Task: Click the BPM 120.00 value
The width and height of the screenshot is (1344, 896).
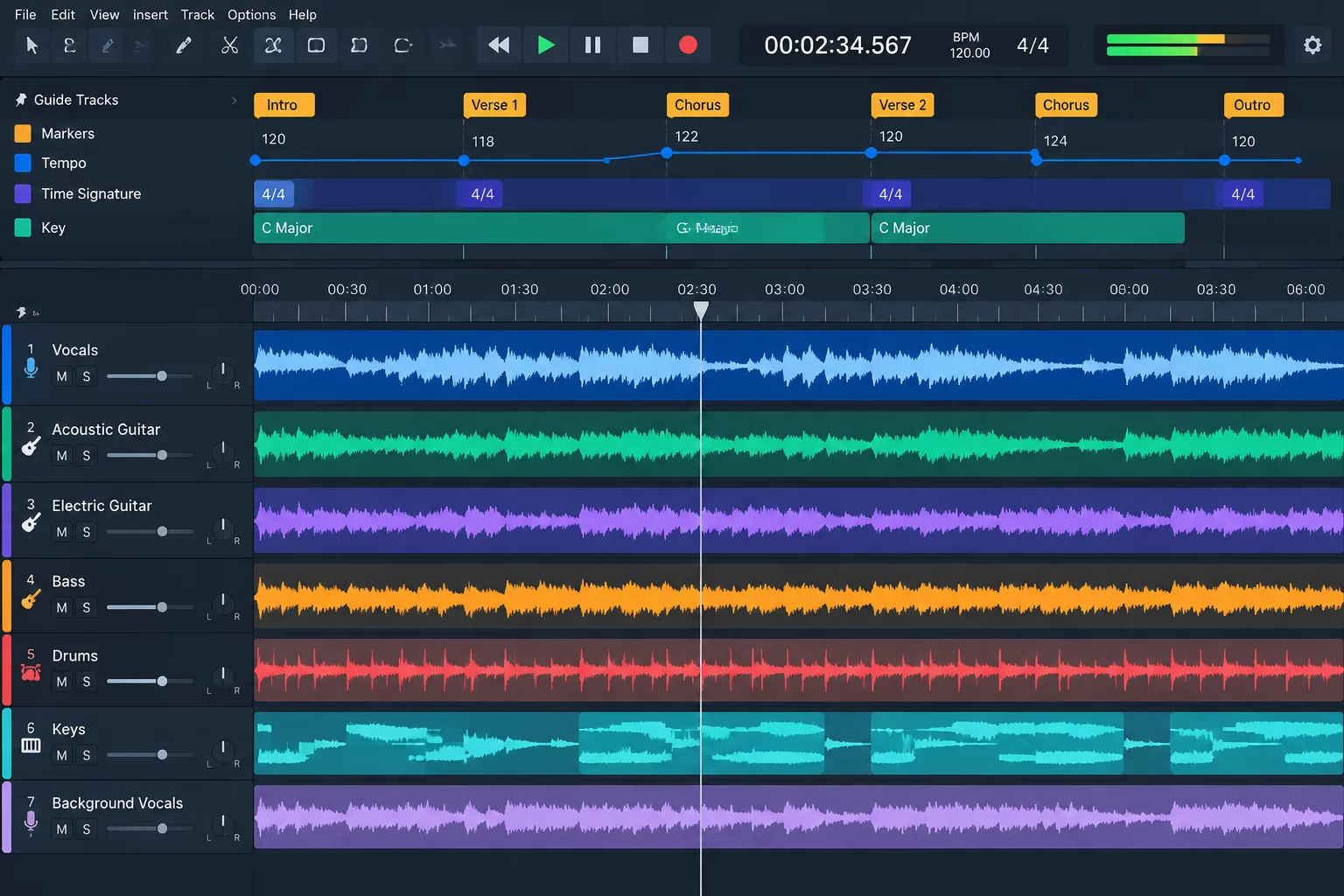Action: pos(969,52)
